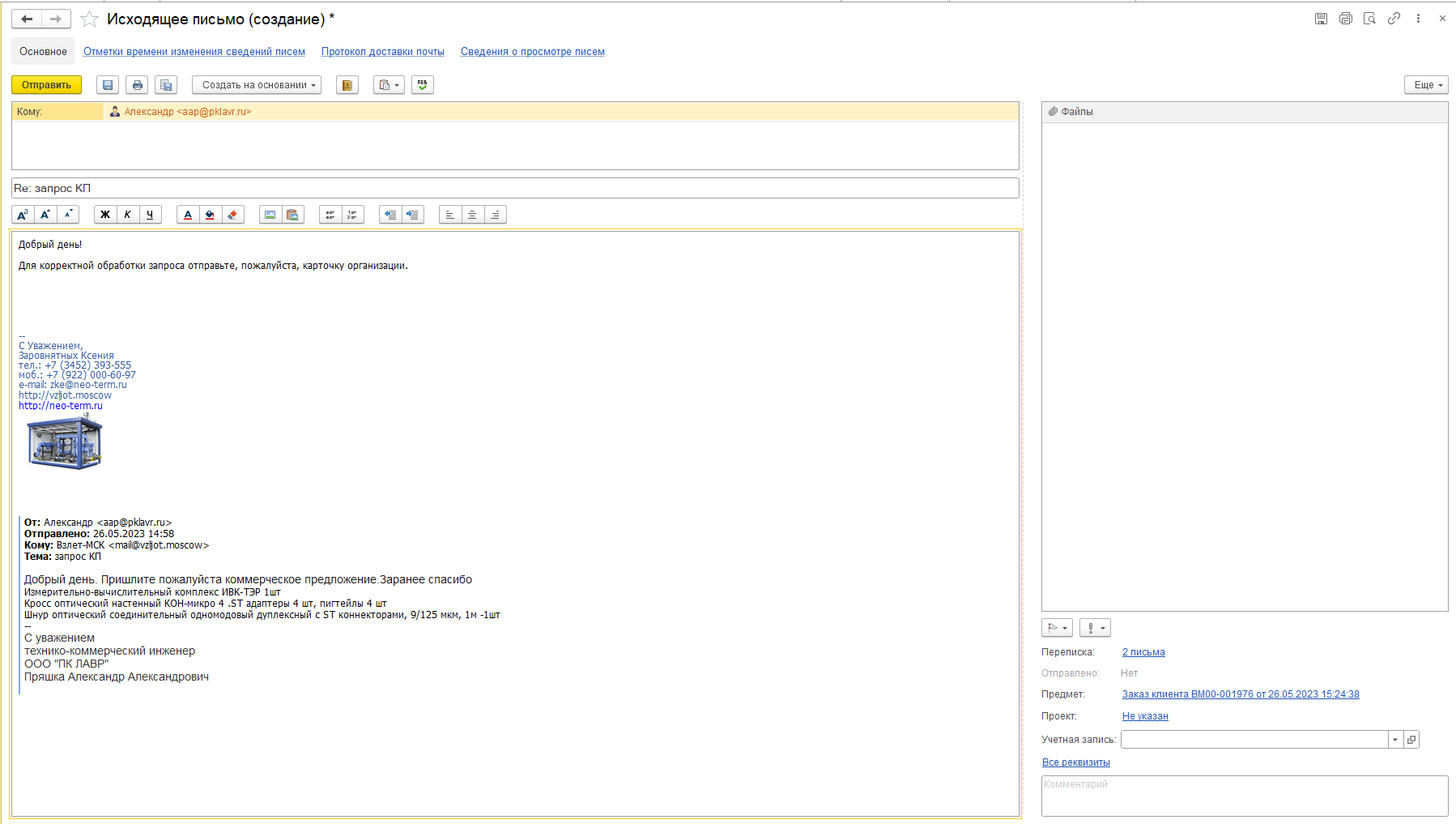This screenshot has height=824, width=1456.
Task: Toggle italic formatting (К)
Action: coord(128,215)
